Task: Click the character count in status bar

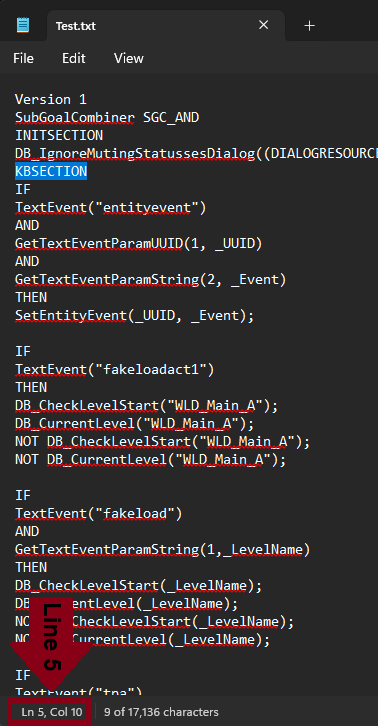Action: 161,712
